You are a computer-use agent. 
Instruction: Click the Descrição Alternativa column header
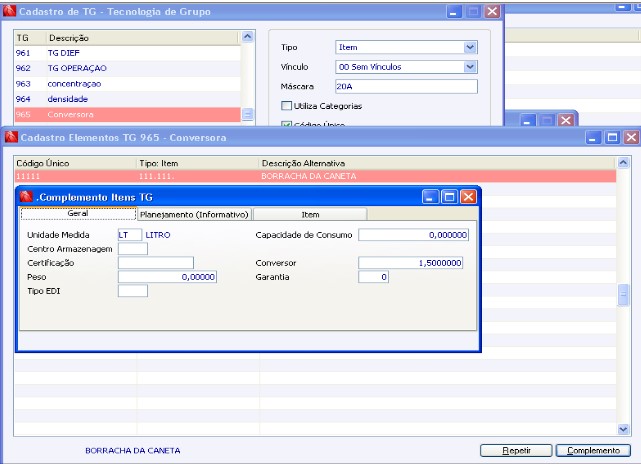pos(437,163)
